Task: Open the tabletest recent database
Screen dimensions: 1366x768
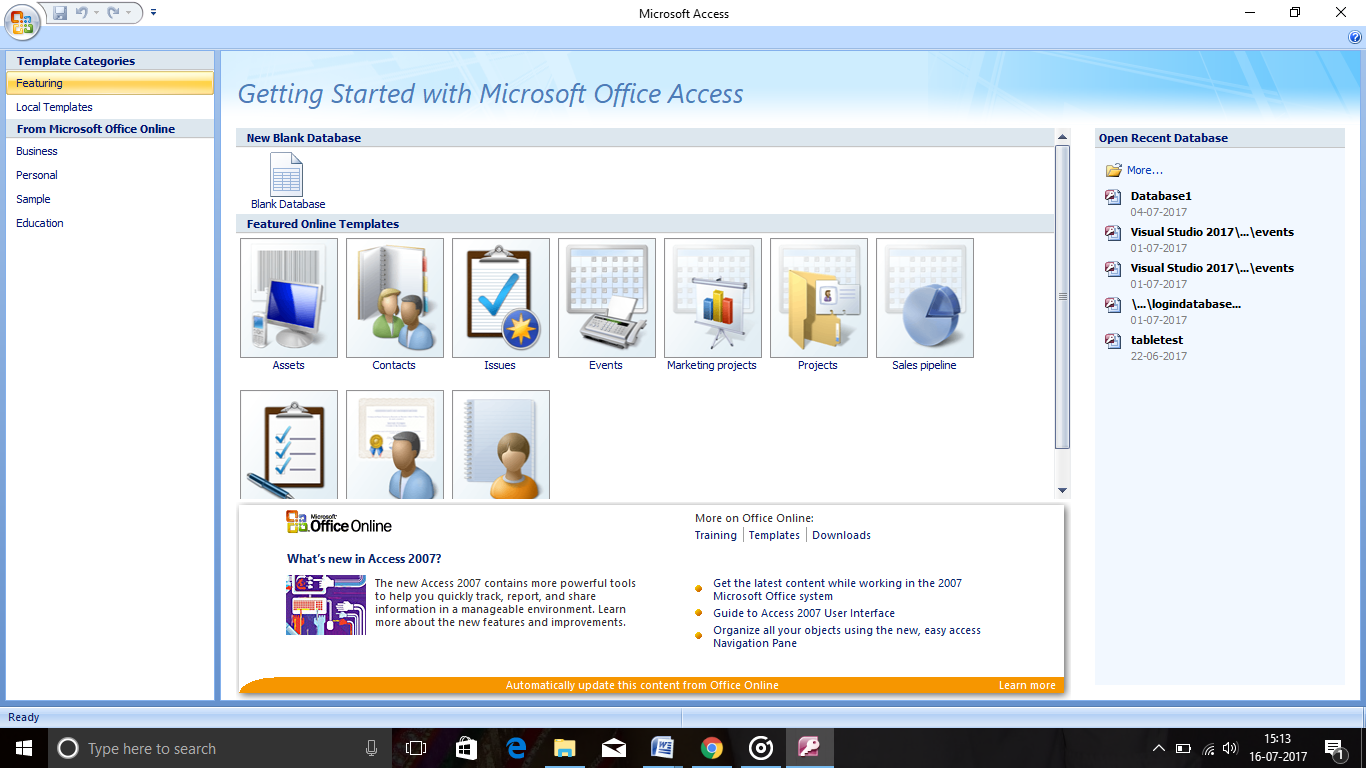Action: (1157, 340)
